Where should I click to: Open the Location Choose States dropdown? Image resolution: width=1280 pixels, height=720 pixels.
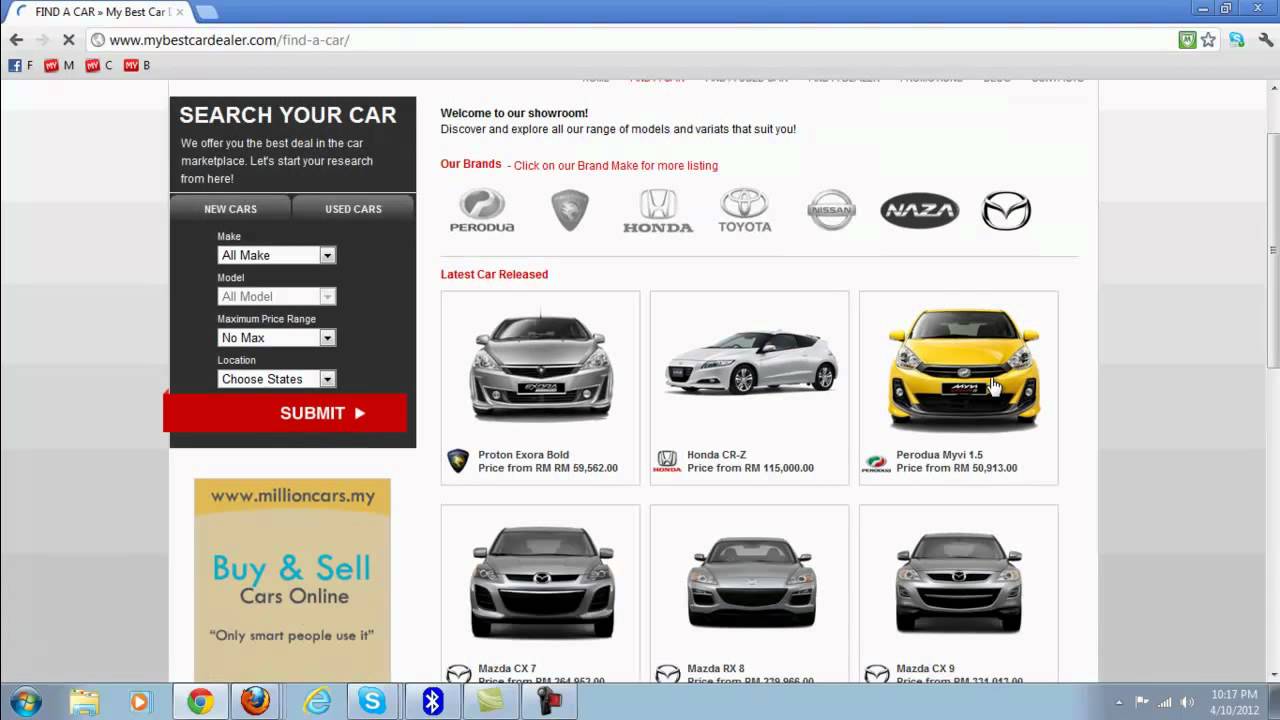click(x=277, y=379)
